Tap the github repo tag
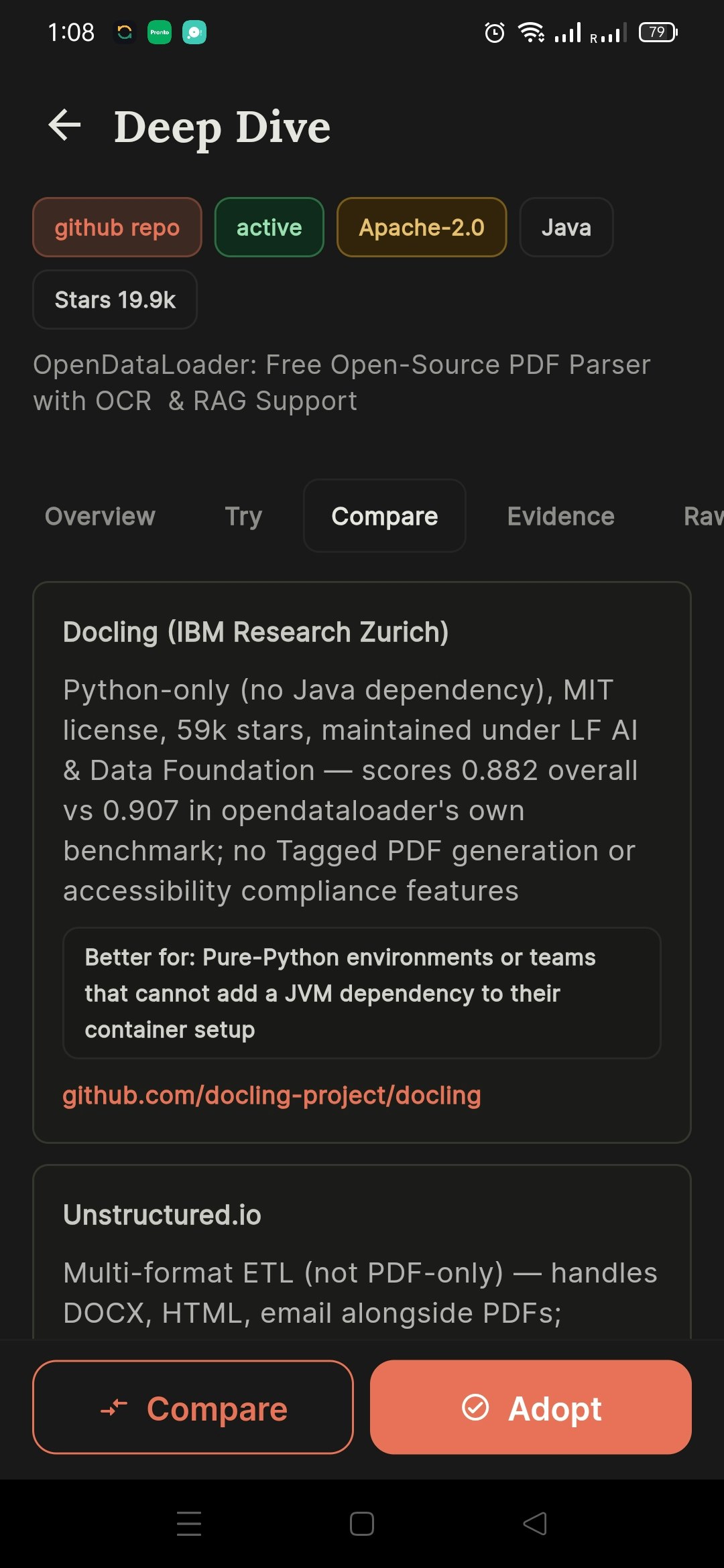724x1568 pixels. click(117, 227)
